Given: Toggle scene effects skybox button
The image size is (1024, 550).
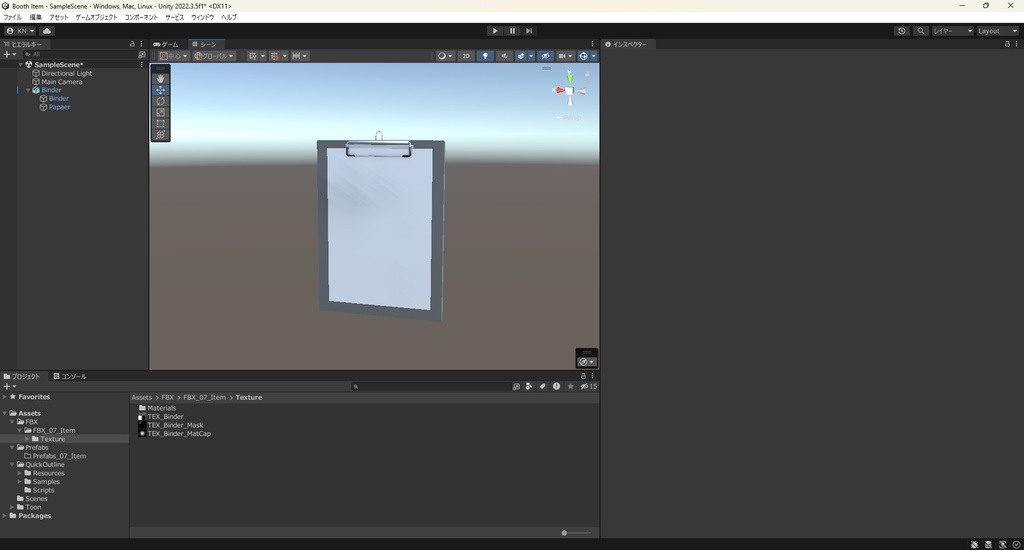Looking at the screenshot, I should [x=520, y=56].
